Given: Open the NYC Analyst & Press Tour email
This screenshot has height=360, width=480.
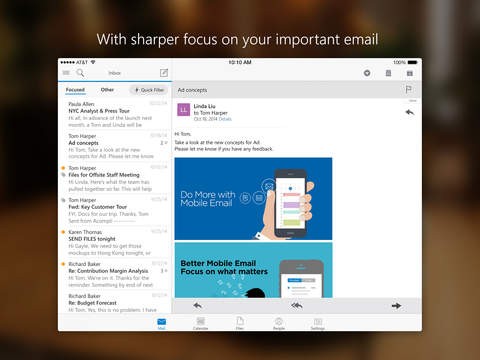Looking at the screenshot, I should point(115,114).
